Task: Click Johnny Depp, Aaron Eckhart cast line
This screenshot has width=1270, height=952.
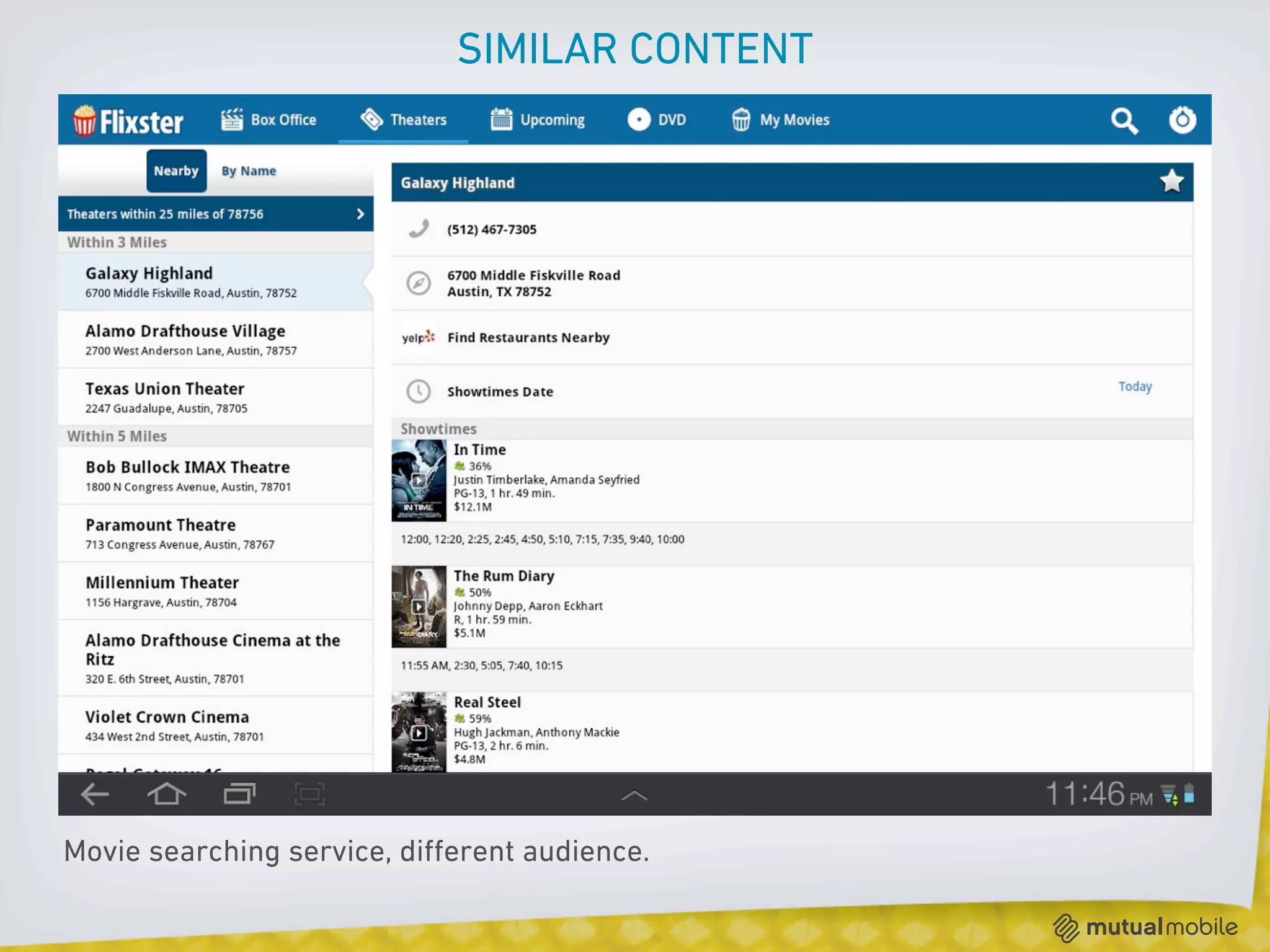Action: (x=528, y=606)
